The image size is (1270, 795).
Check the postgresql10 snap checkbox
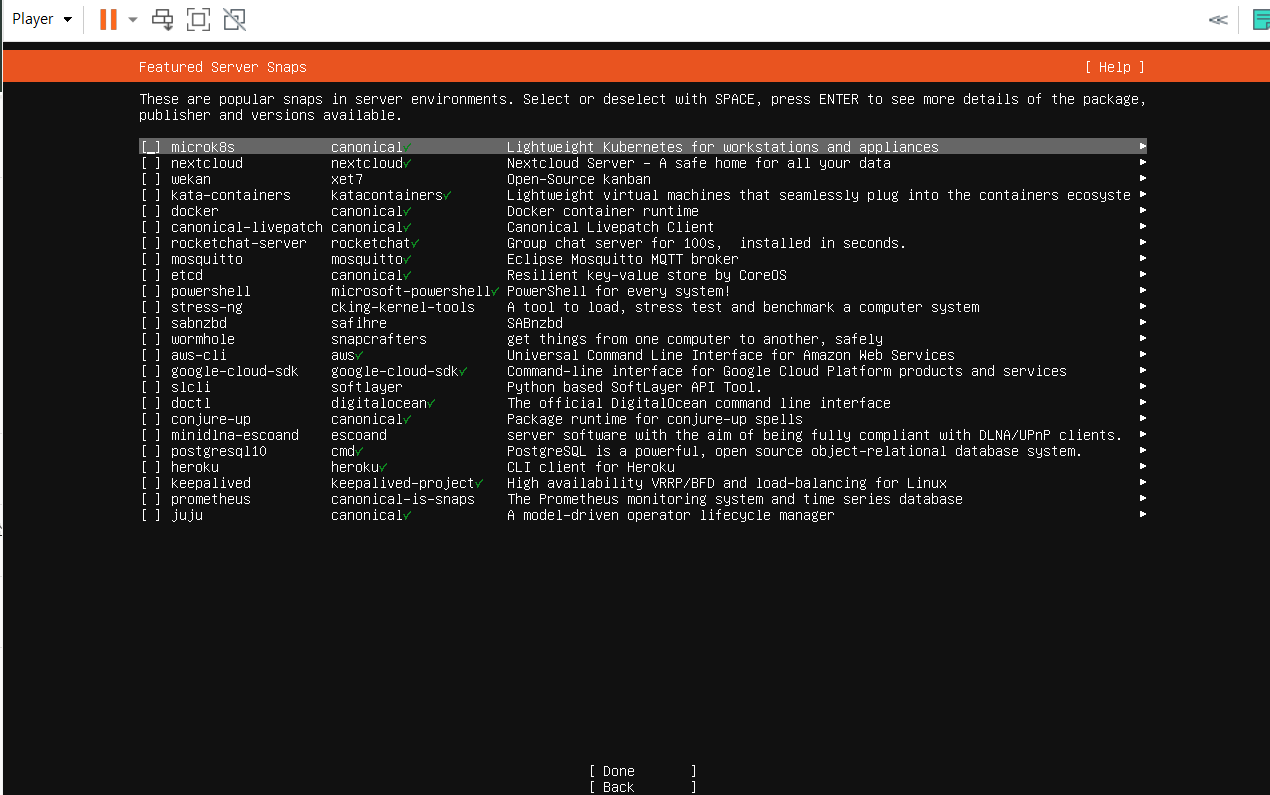tap(151, 451)
